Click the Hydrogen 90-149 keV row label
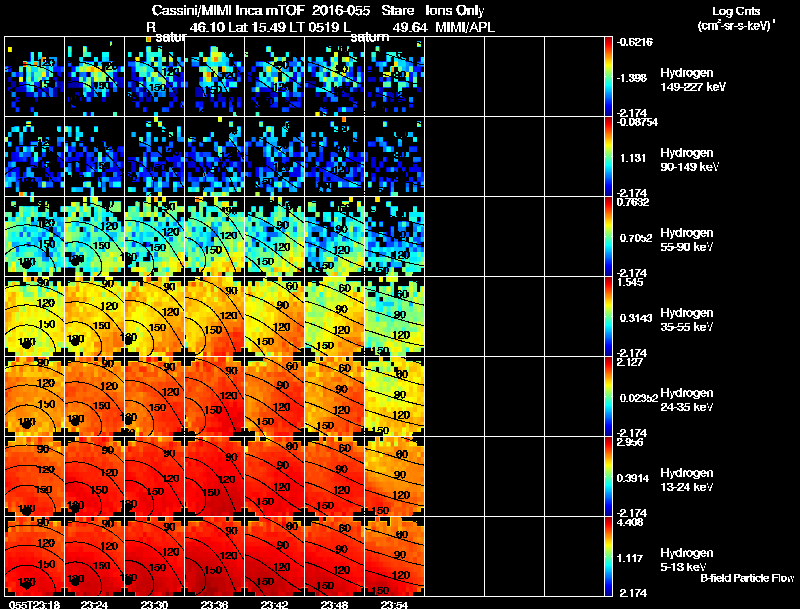This screenshot has width=800, height=609. 689,160
